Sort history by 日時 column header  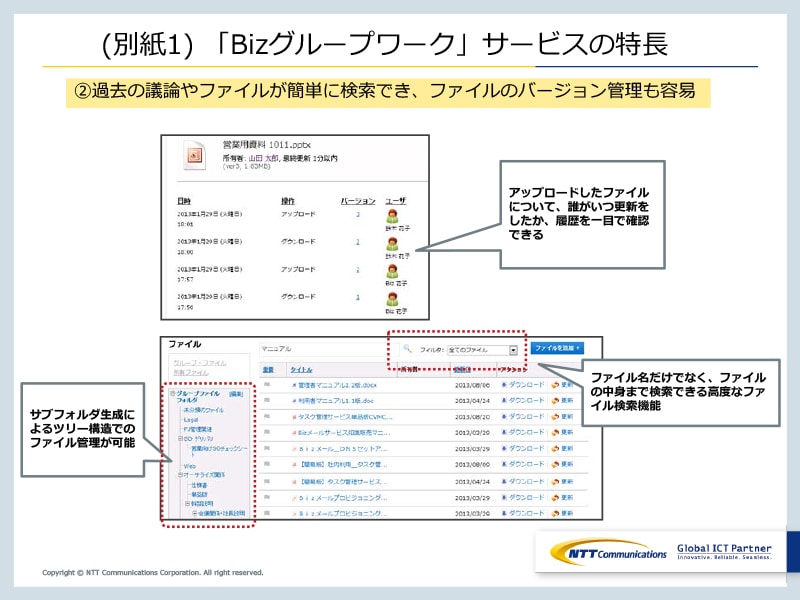(x=184, y=201)
